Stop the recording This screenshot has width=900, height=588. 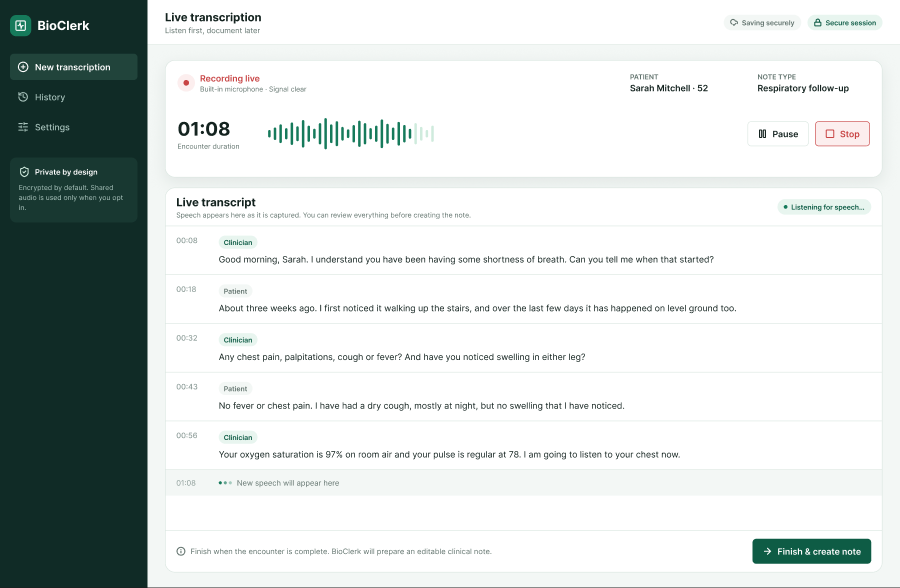coord(842,134)
